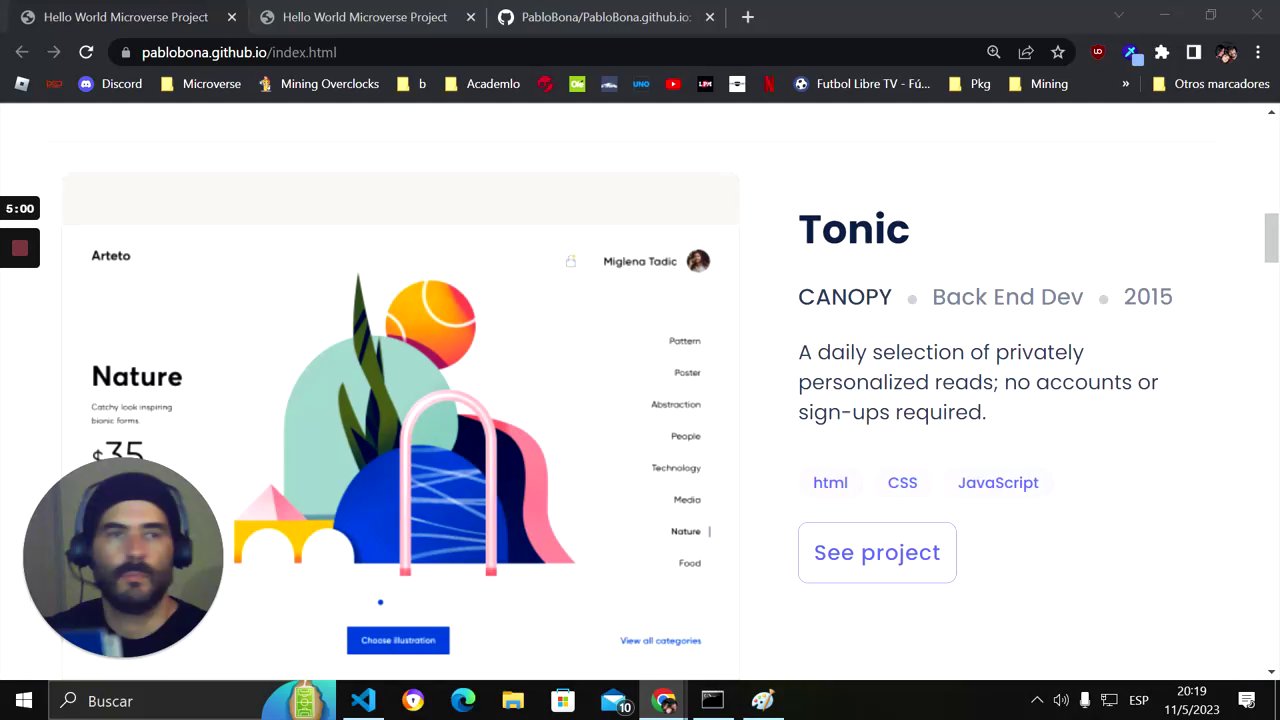This screenshot has height=720, width=1280.
Task: Open the taskbar clock and date
Action: pyautogui.click(x=1192, y=700)
